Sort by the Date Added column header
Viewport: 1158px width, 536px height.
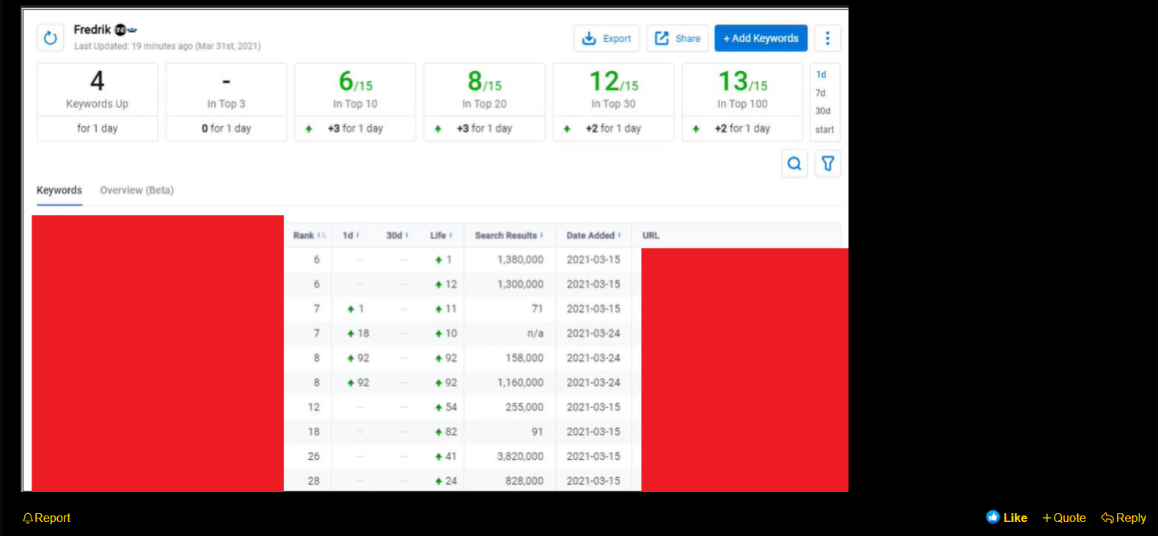tap(593, 236)
